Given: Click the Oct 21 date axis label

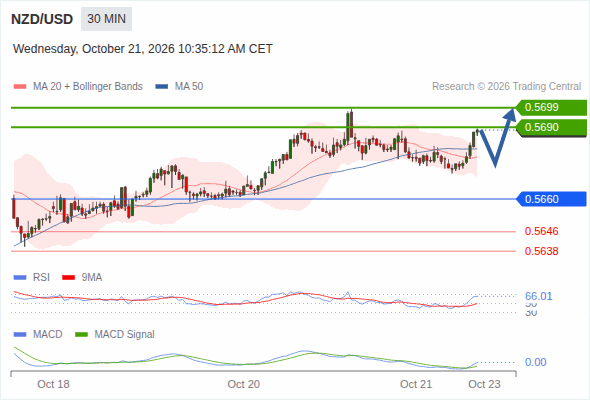Looking at the screenshot, I should tap(416, 384).
